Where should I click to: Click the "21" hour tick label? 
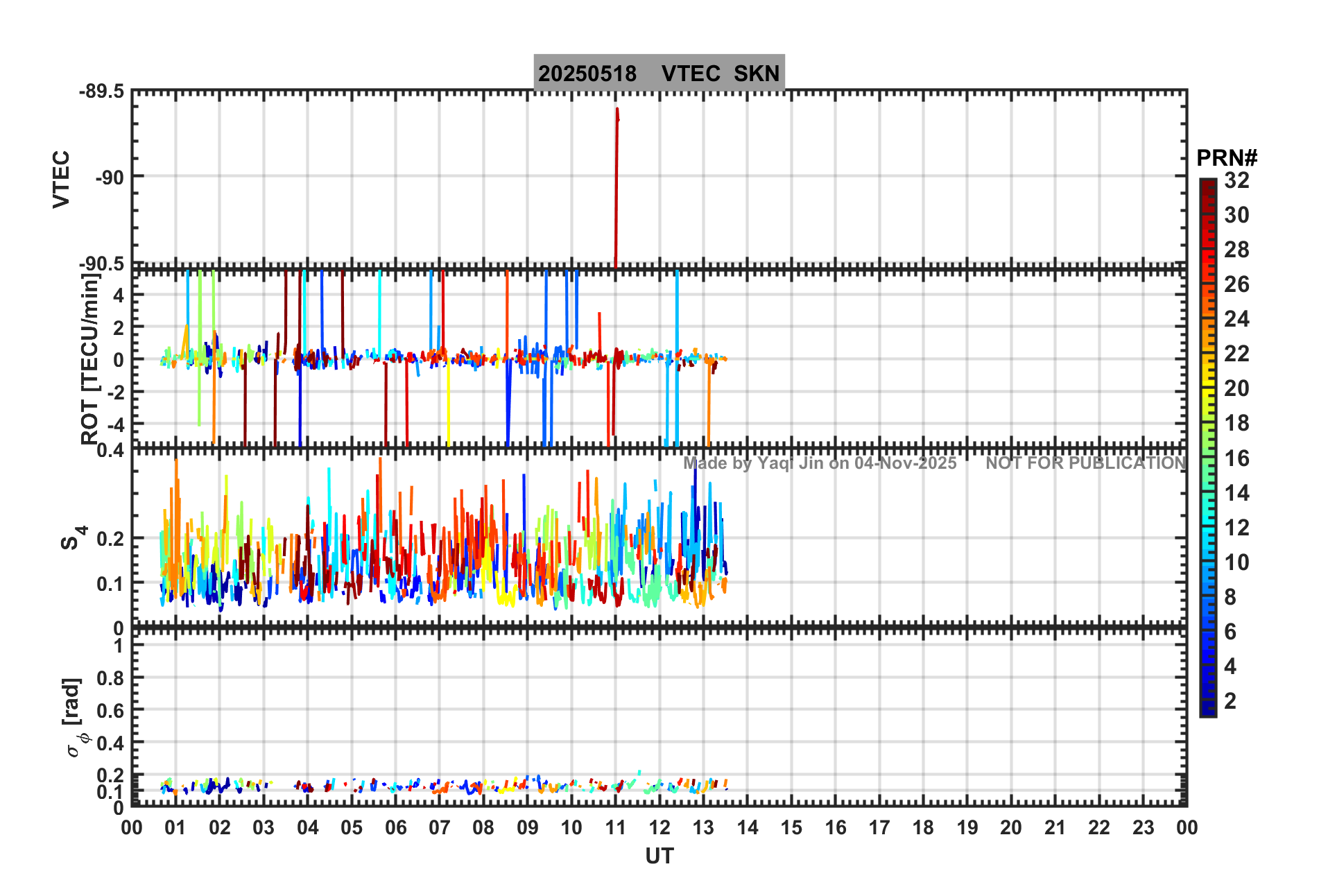pyautogui.click(x=1055, y=827)
